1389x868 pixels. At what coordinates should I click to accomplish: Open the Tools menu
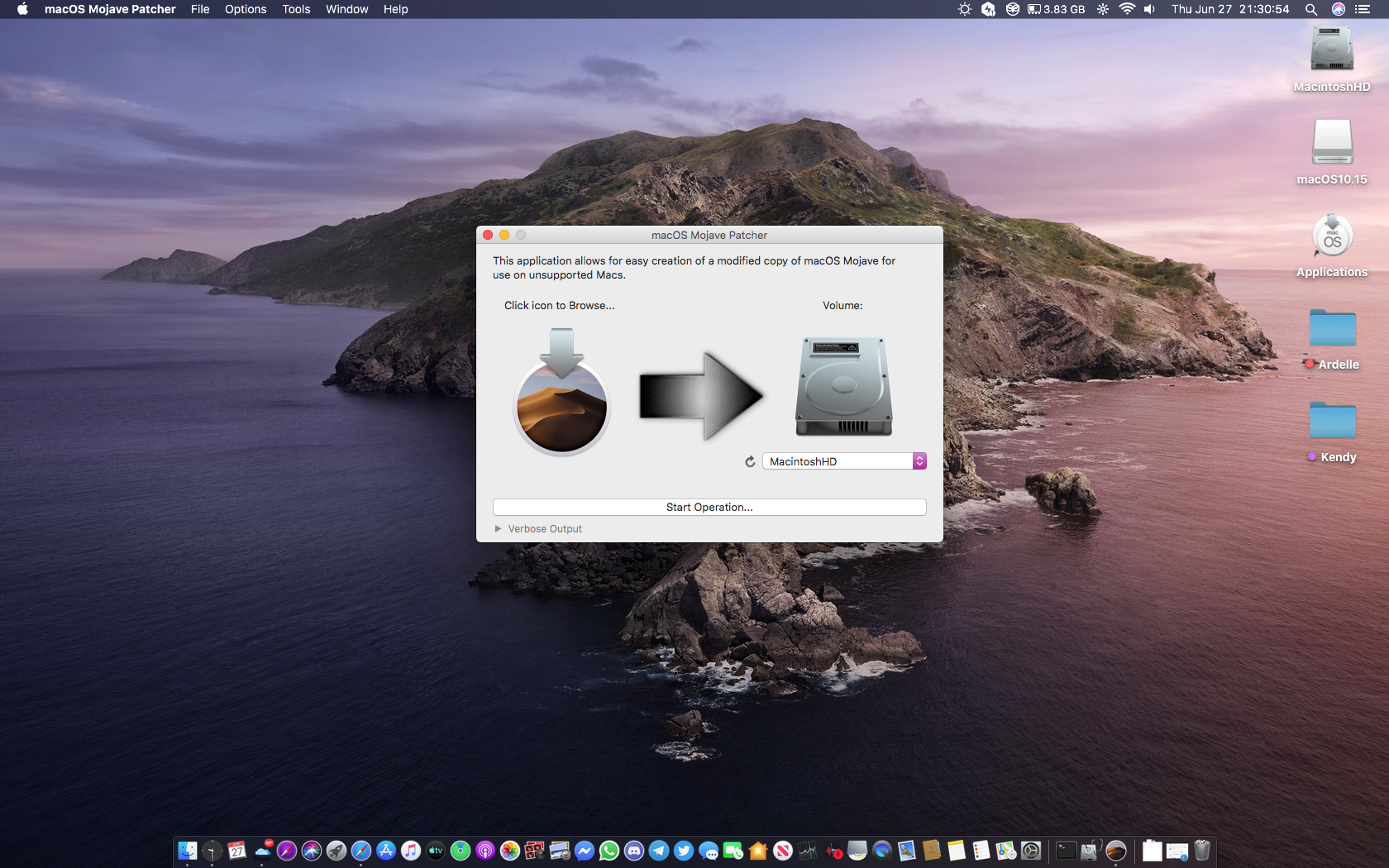pos(296,9)
